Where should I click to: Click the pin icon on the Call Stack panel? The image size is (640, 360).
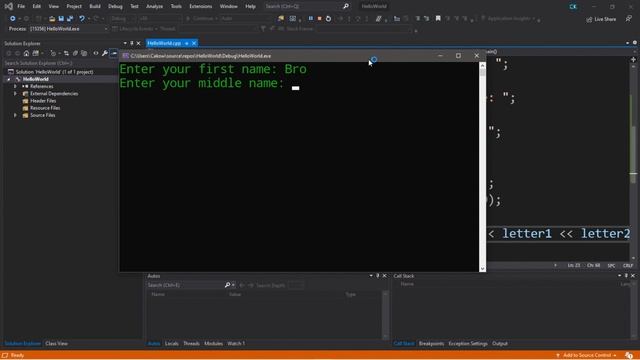click(x=626, y=276)
